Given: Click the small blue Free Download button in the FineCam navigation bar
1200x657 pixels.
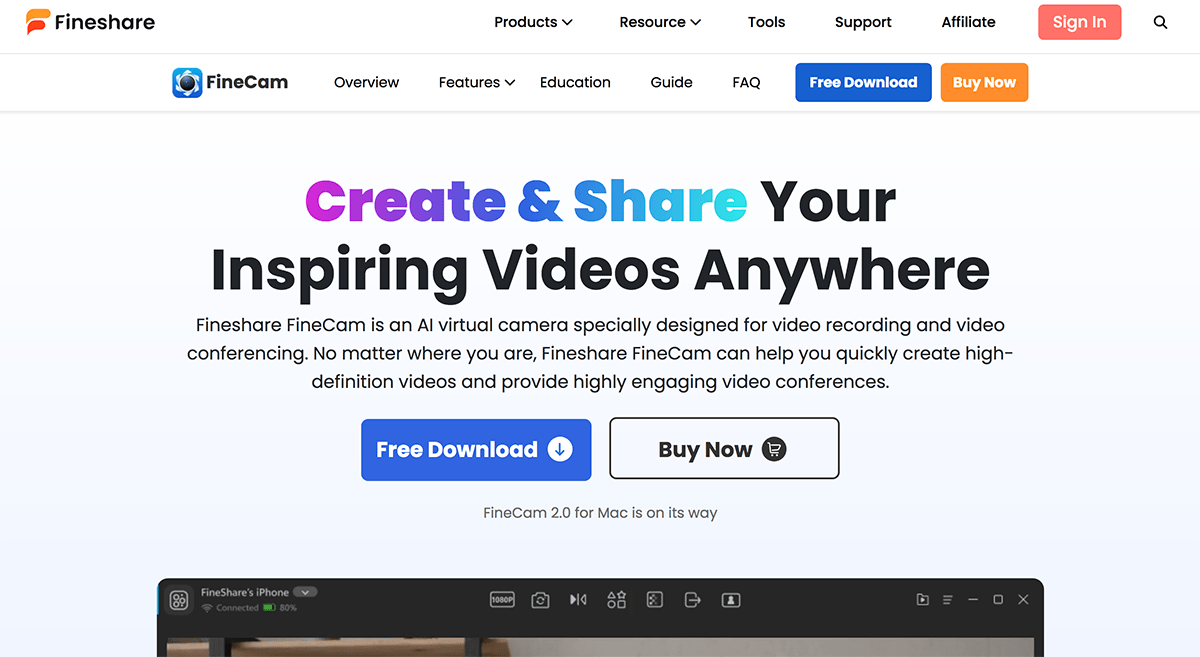Looking at the screenshot, I should pyautogui.click(x=863, y=82).
